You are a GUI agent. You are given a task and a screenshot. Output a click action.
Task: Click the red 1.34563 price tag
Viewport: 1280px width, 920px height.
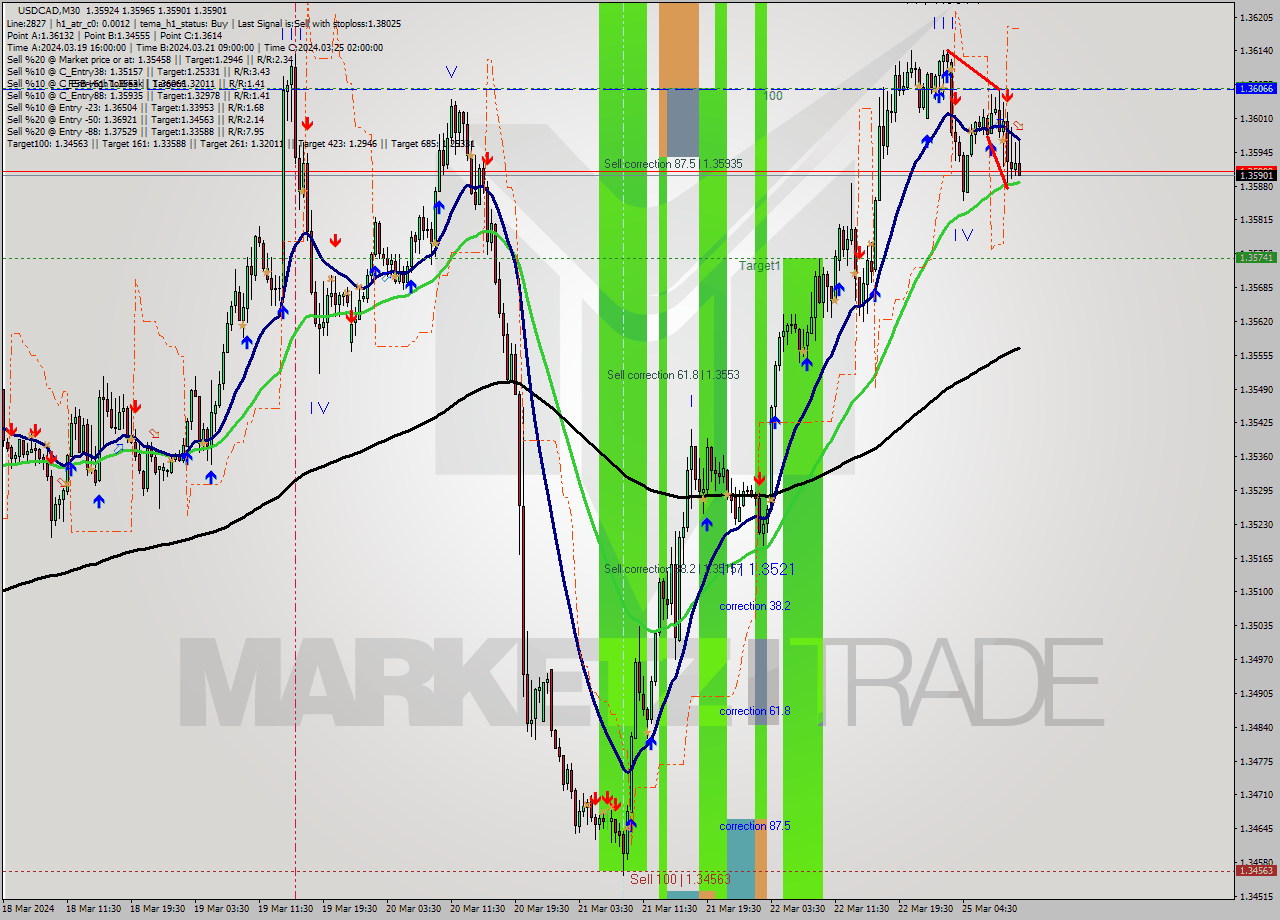[1256, 871]
